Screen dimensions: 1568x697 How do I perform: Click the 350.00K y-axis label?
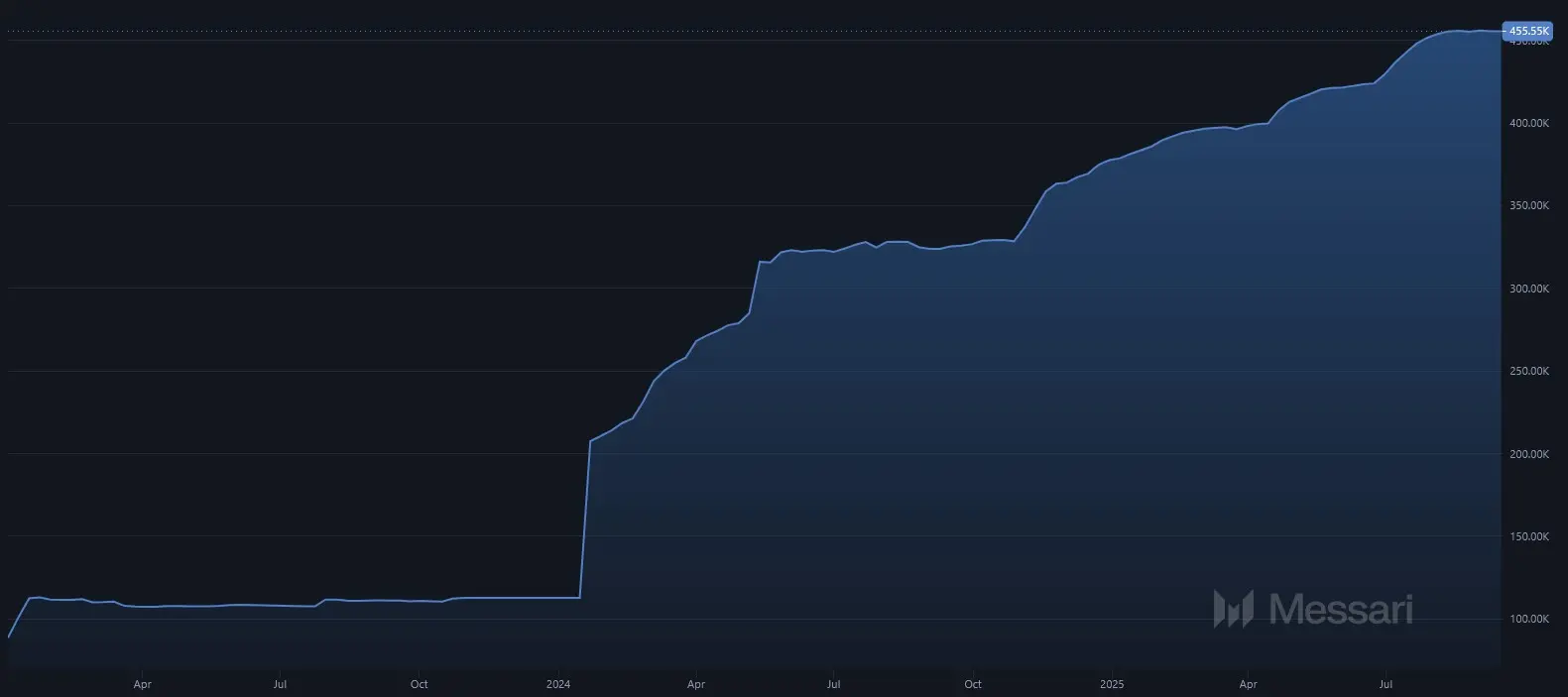tap(1528, 206)
